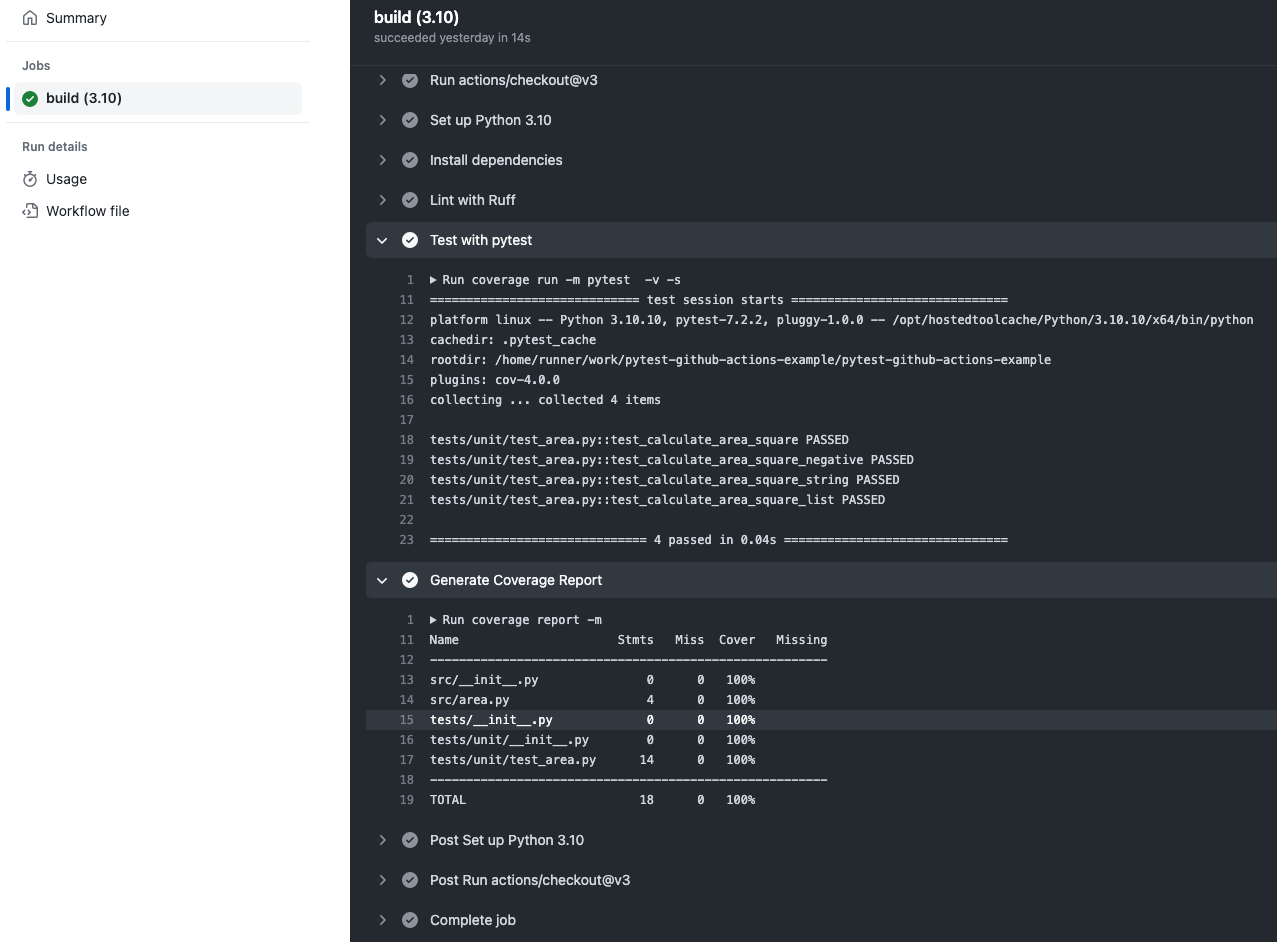Click the green check icon next to build (3.10)
Image resolution: width=1277 pixels, height=942 pixels.
31,98
